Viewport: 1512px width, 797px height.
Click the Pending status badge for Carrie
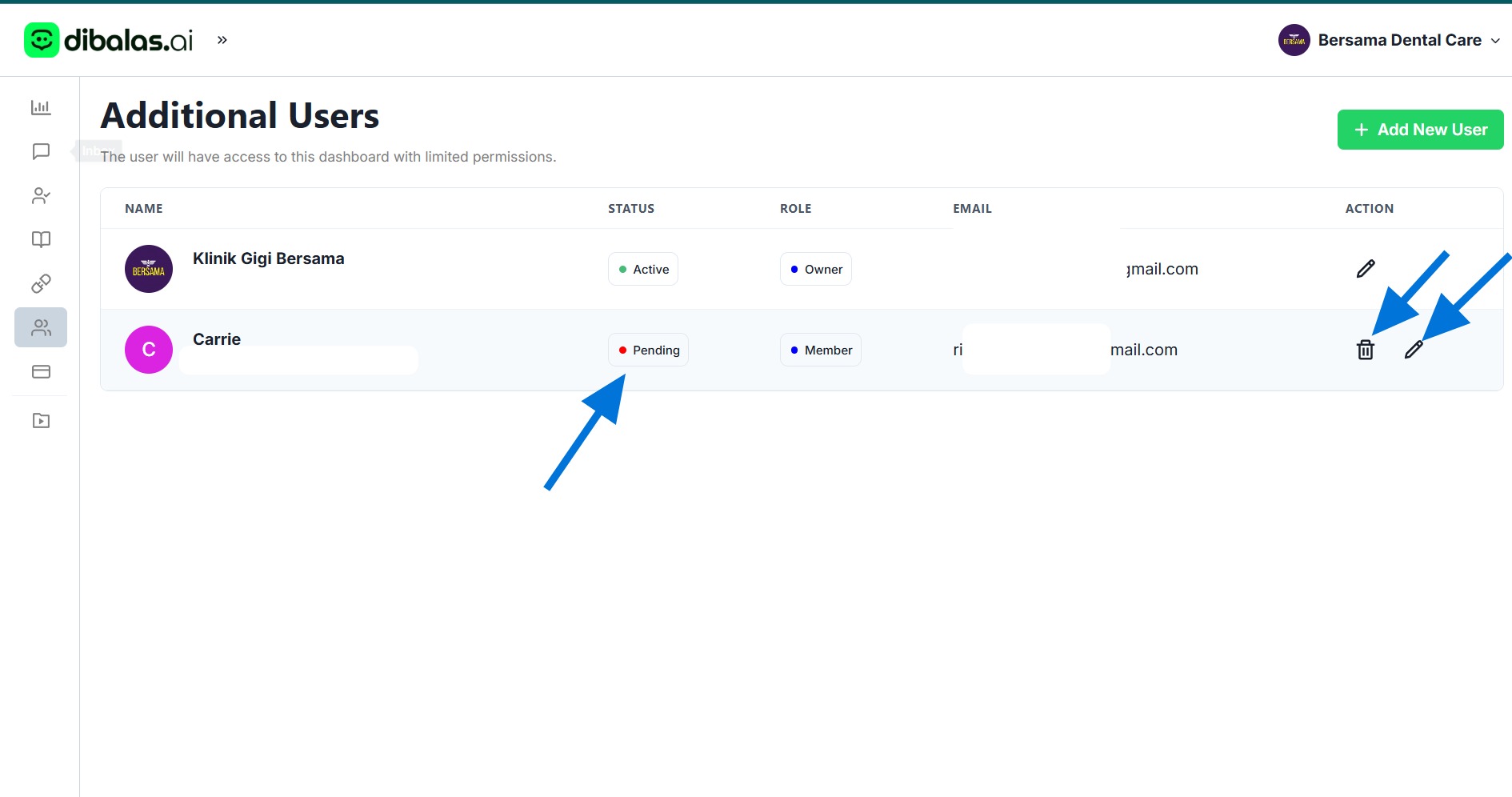pyautogui.click(x=648, y=350)
